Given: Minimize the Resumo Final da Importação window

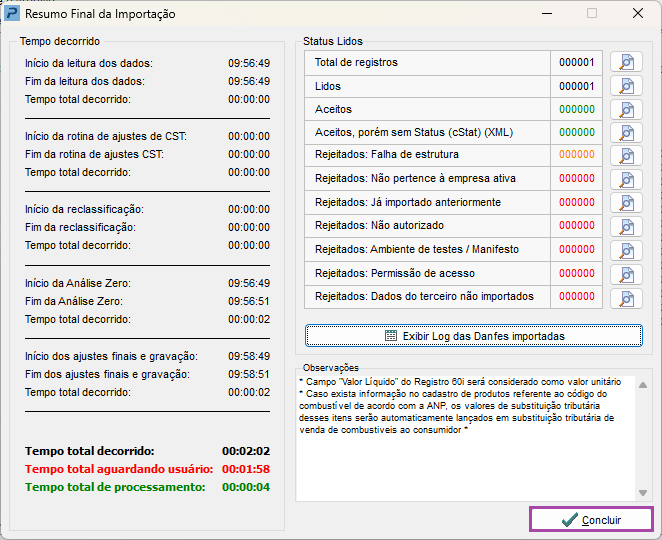Looking at the screenshot, I should (547, 14).
